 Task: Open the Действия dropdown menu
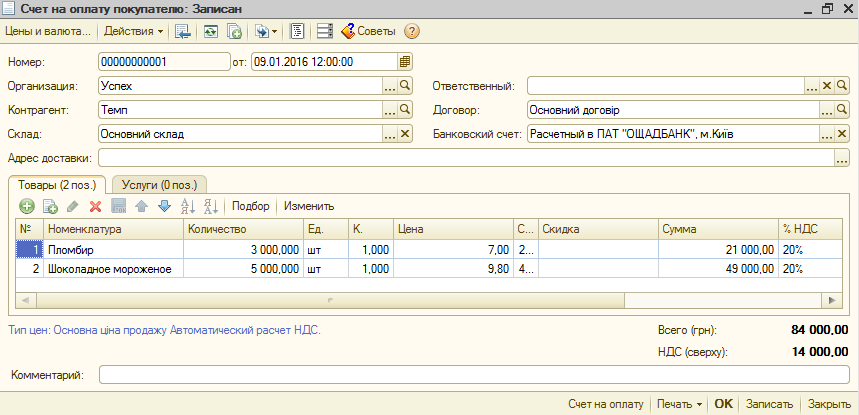(x=135, y=31)
